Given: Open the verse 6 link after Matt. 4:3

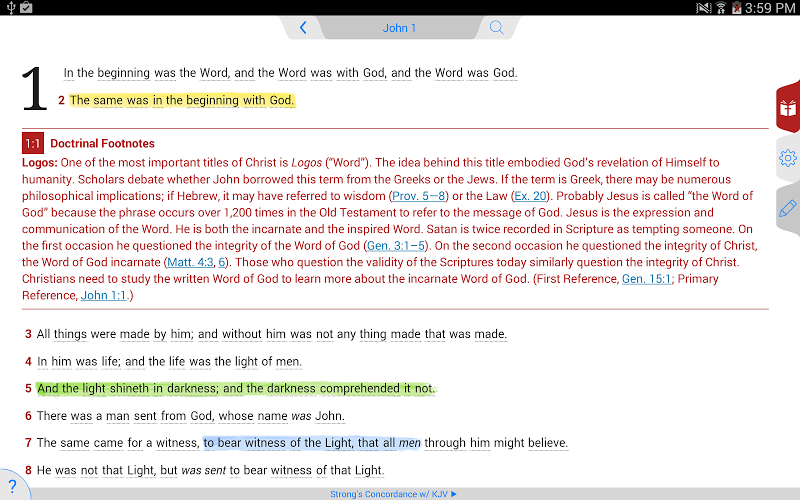Looking at the screenshot, I should point(221,262).
